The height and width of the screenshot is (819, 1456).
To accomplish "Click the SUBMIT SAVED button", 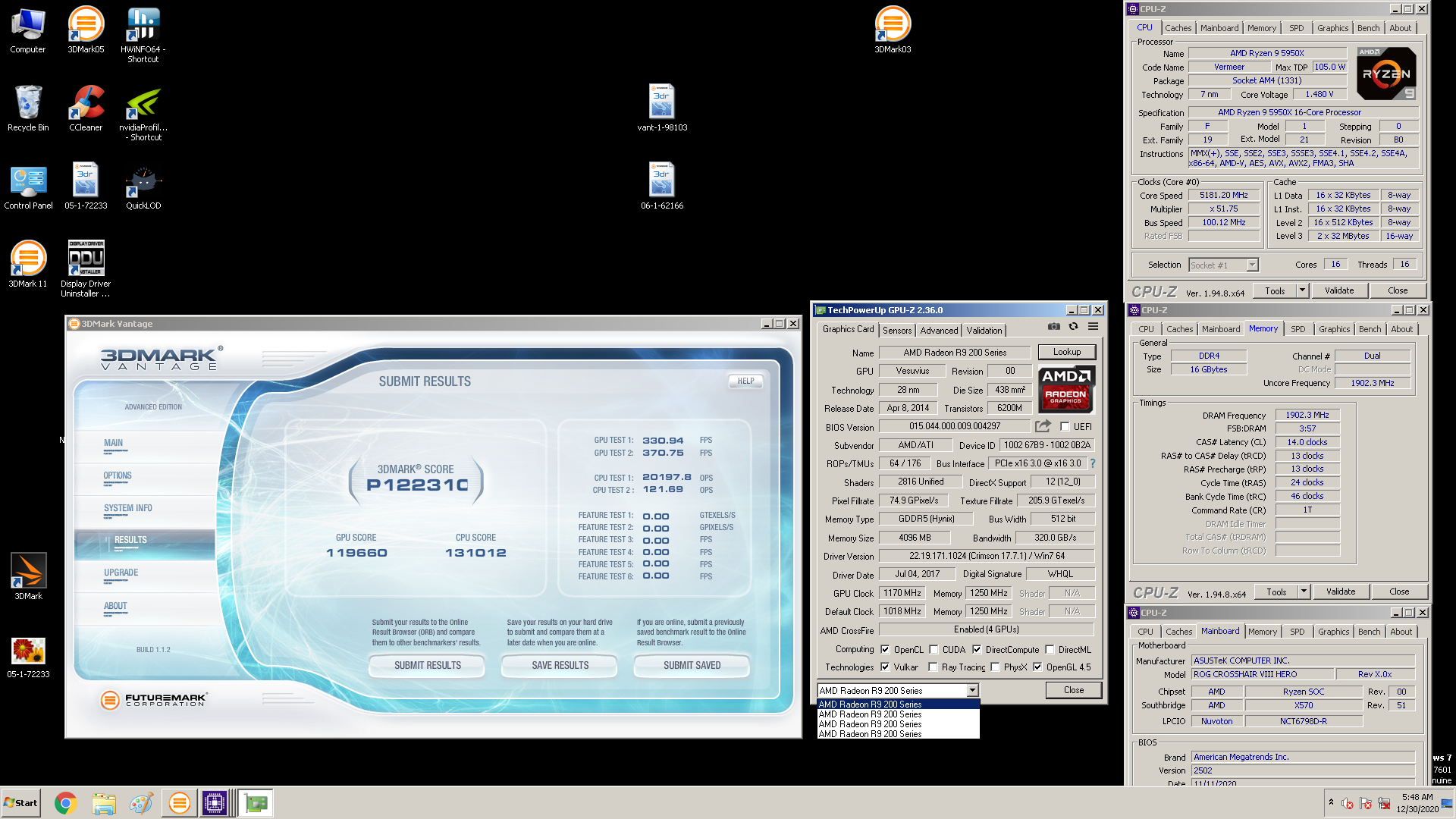I will pyautogui.click(x=692, y=665).
